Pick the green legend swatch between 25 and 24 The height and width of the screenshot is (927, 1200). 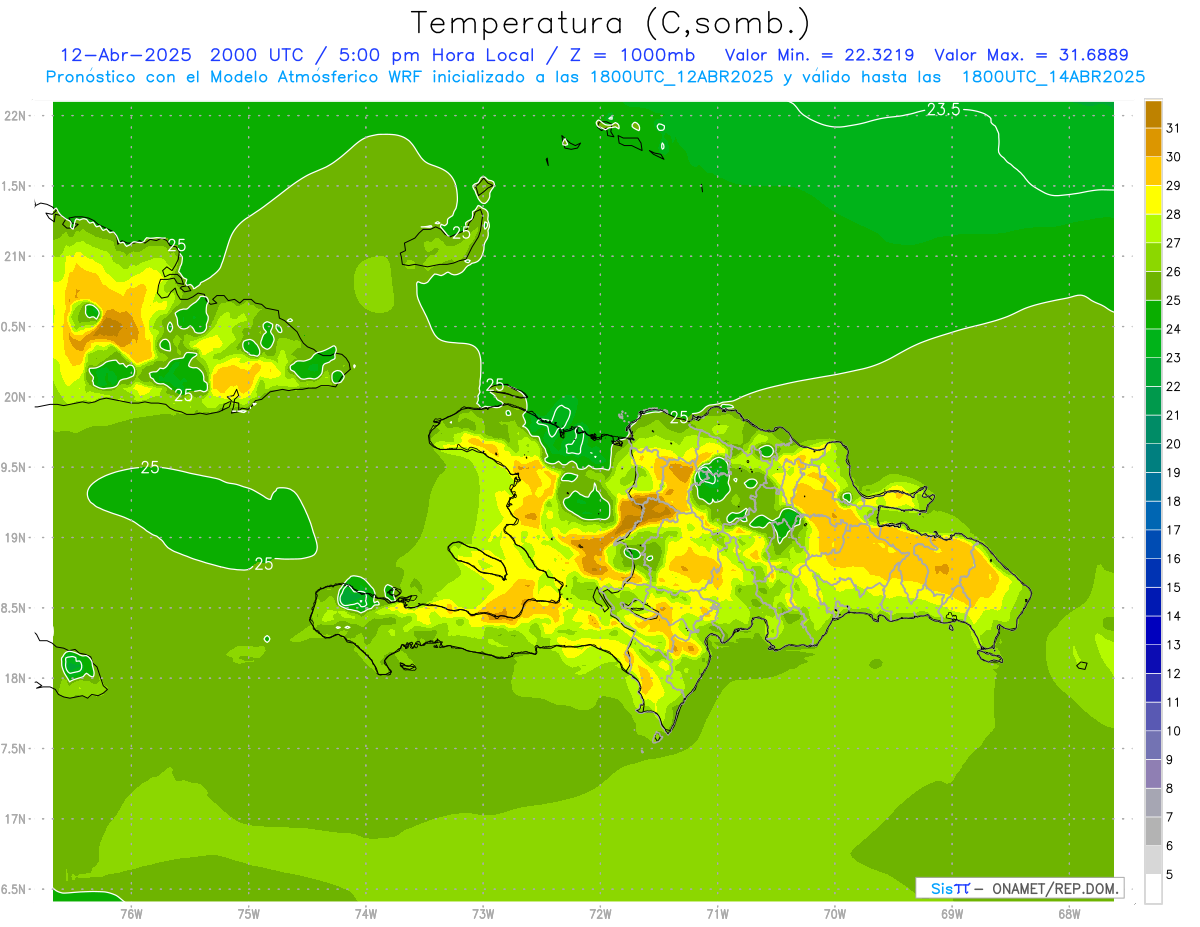tap(1153, 314)
